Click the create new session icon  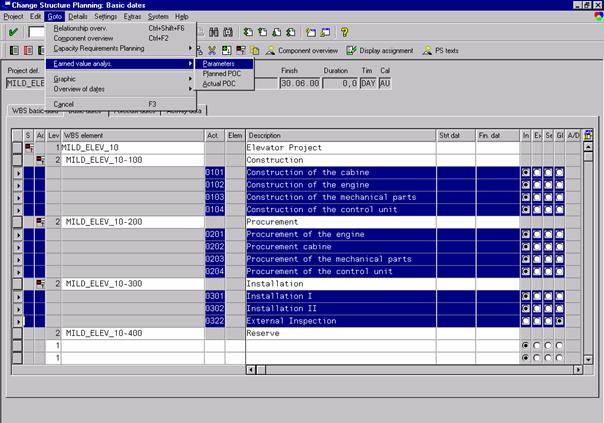point(311,32)
